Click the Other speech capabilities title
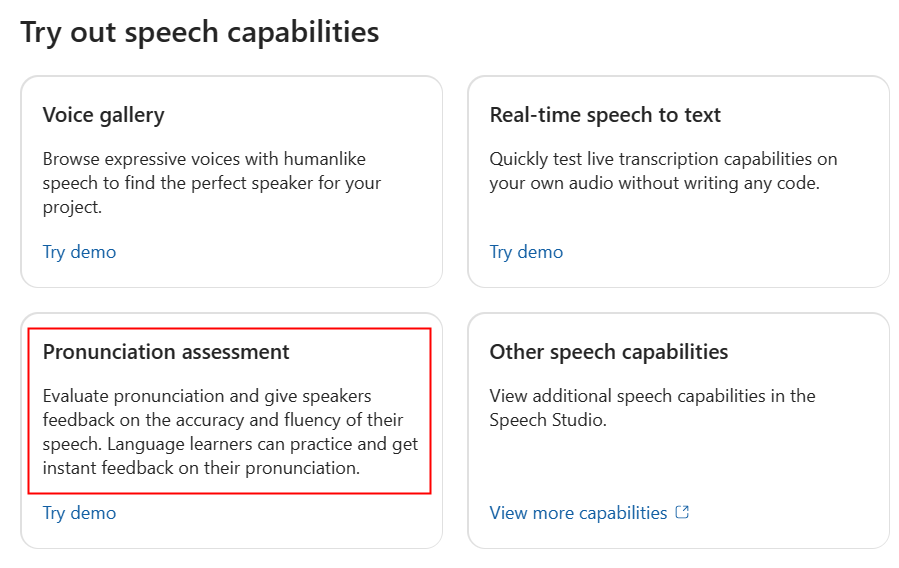The image size is (899, 568). (608, 352)
